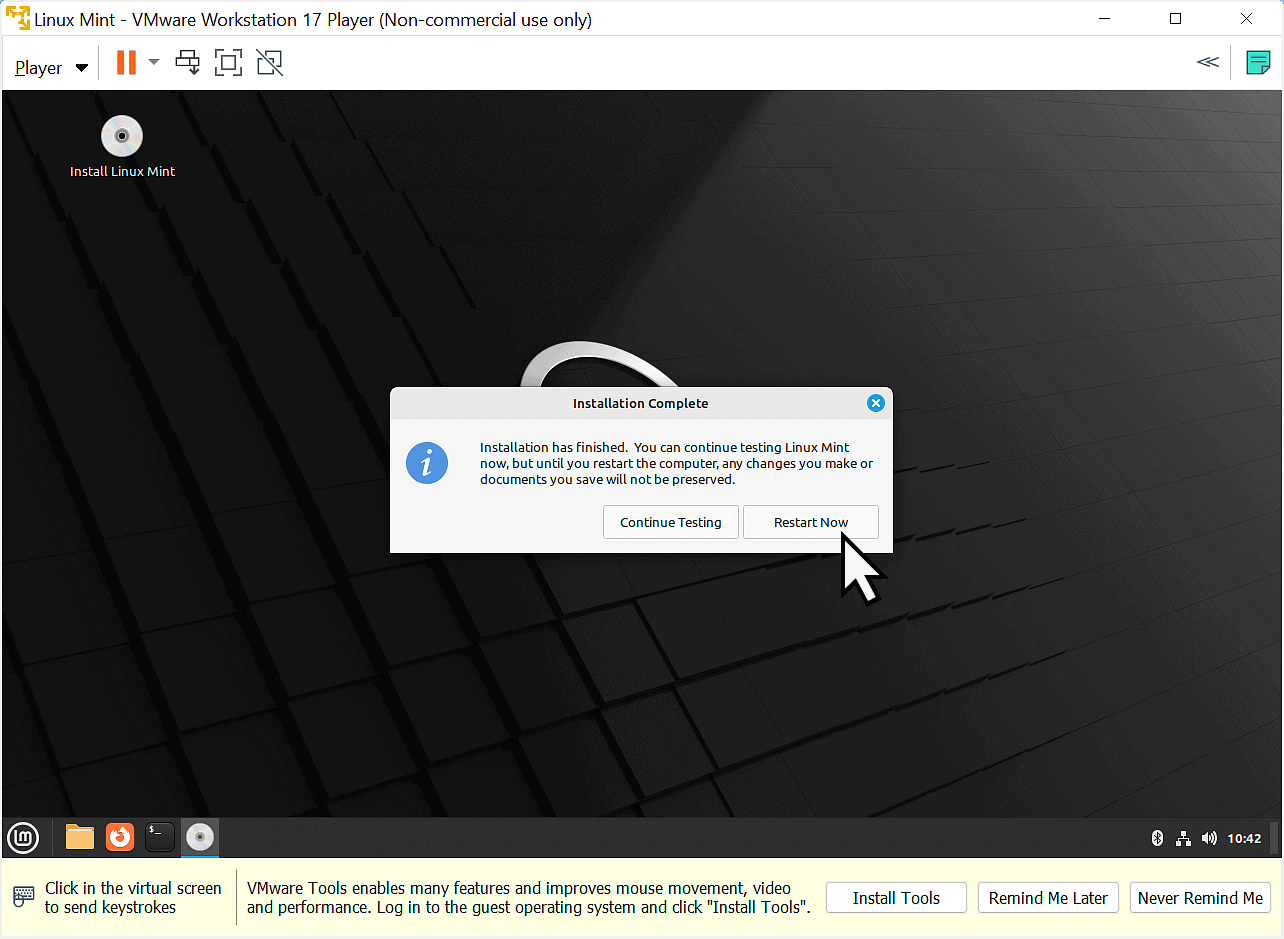Collapse toolbar with double chevron icon
The image size is (1284, 939).
click(x=1208, y=63)
